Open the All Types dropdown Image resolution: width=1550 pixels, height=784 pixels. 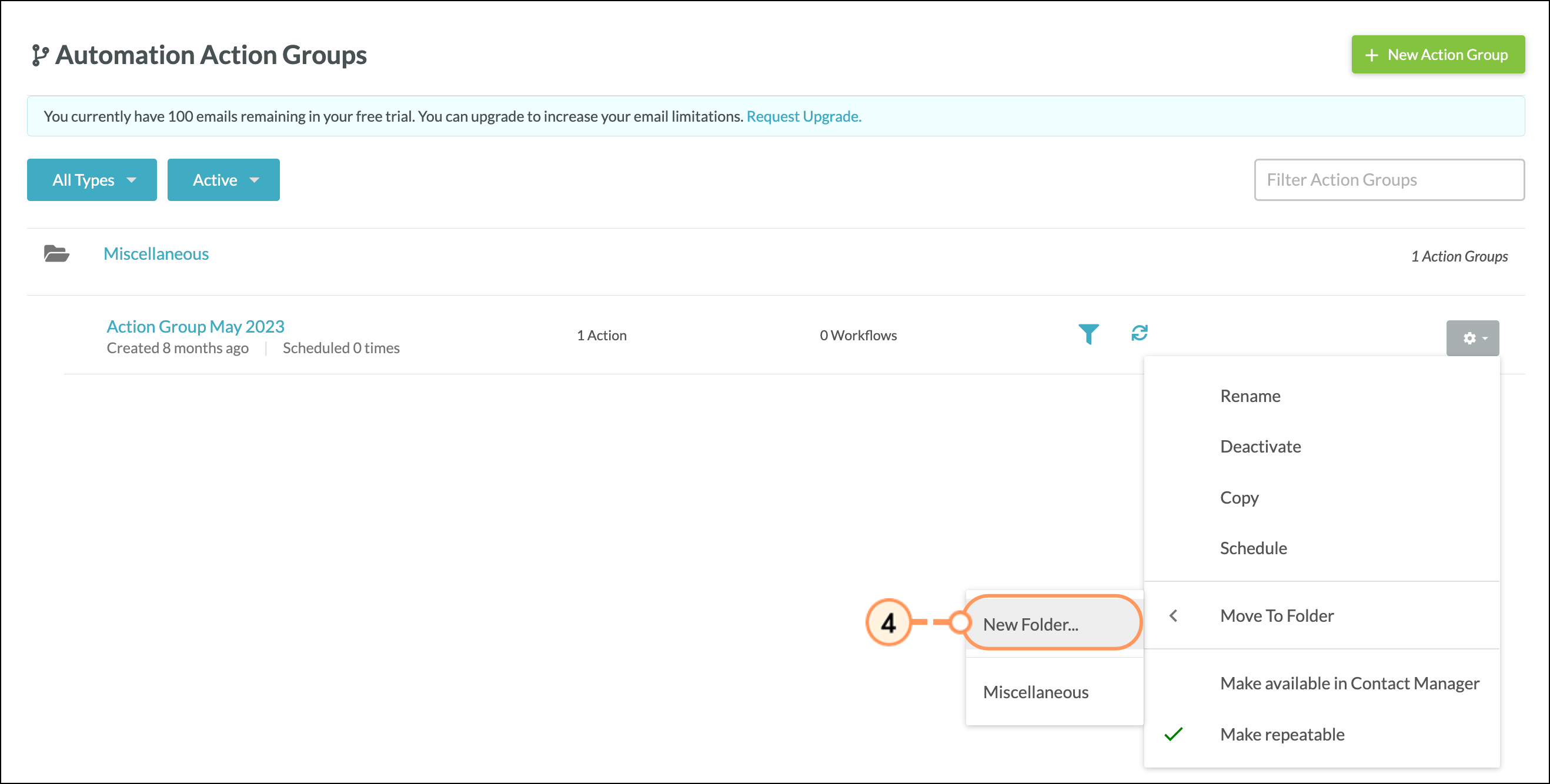(x=92, y=180)
